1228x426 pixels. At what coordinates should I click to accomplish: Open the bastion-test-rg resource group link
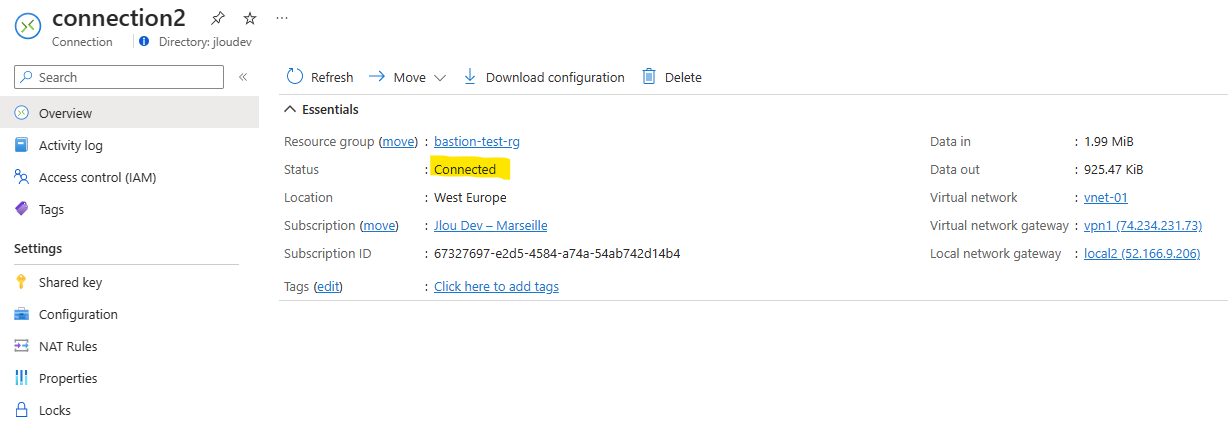477,142
